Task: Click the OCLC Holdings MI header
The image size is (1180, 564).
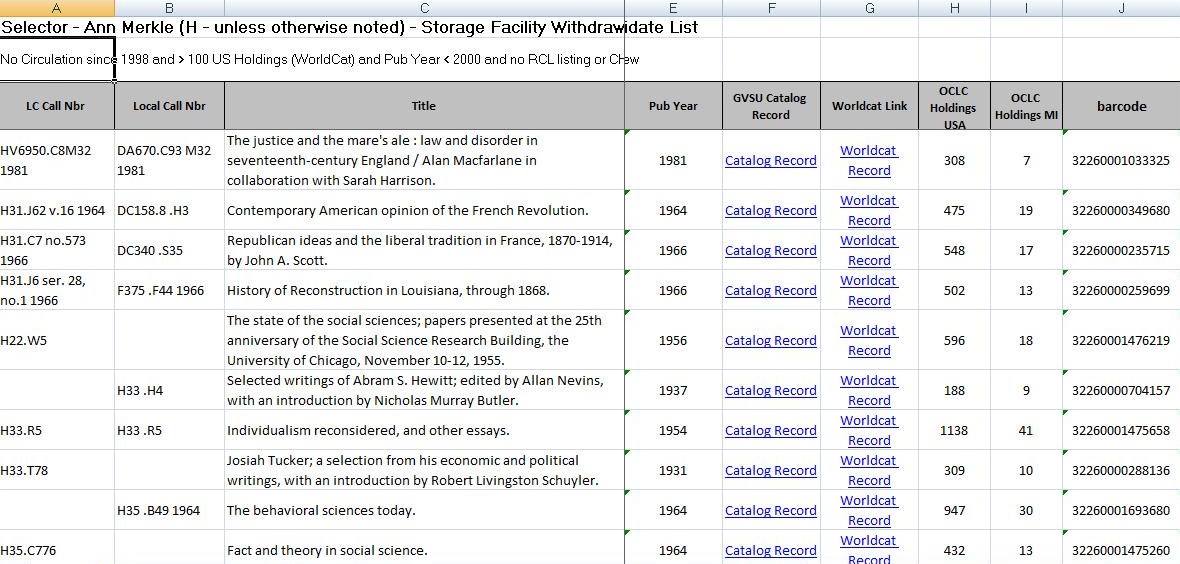Action: [1025, 106]
